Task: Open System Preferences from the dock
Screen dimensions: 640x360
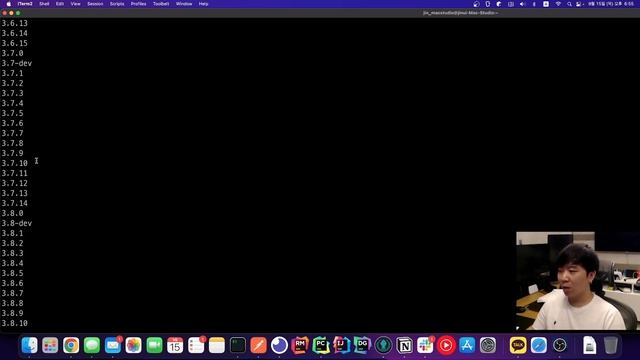Action: pyautogui.click(x=487, y=345)
